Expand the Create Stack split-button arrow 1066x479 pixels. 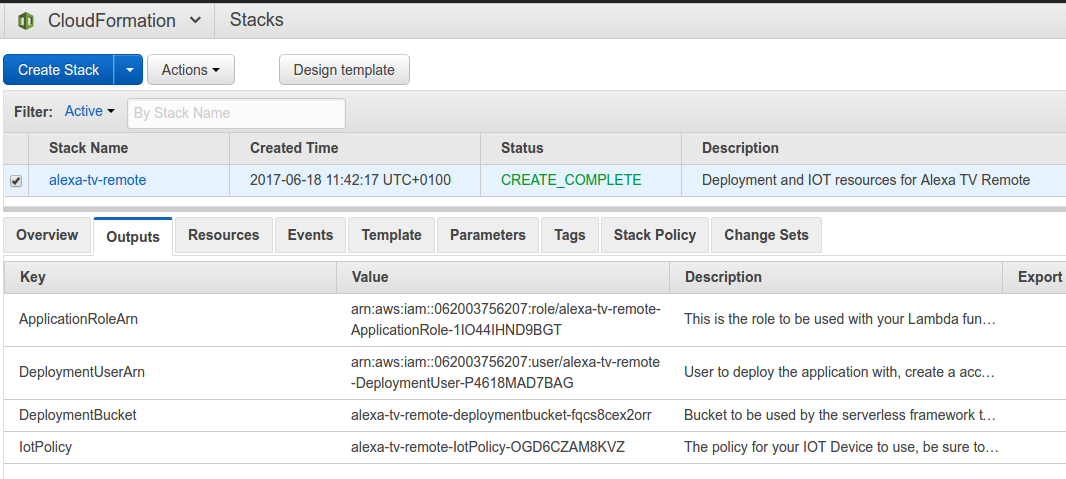pos(128,70)
